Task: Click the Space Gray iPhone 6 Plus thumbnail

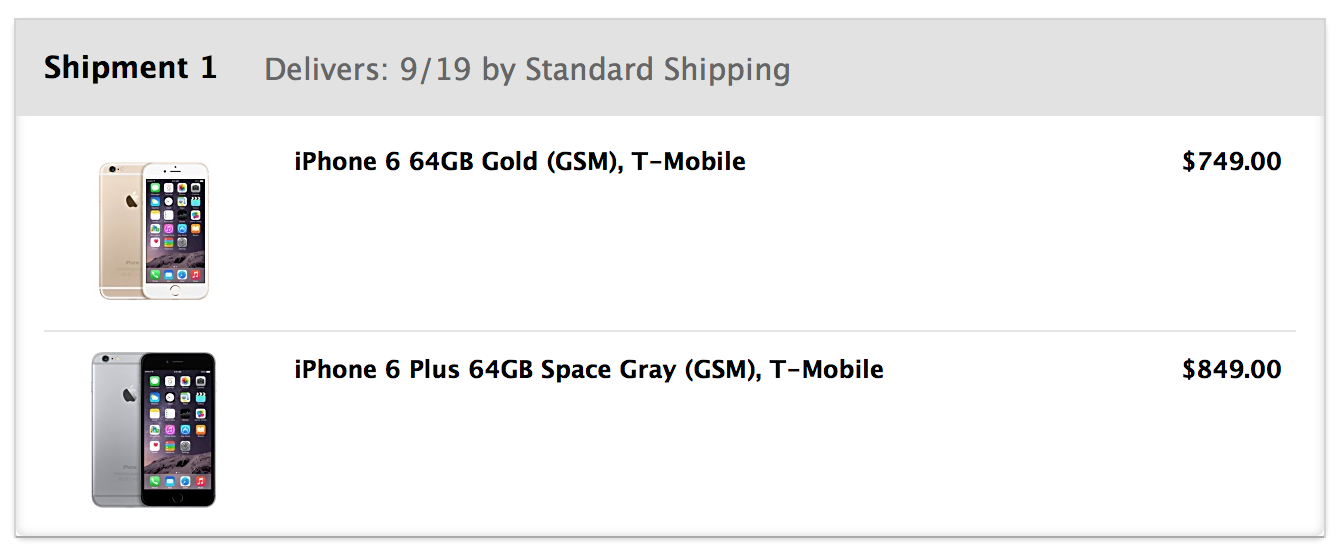Action: 154,429
